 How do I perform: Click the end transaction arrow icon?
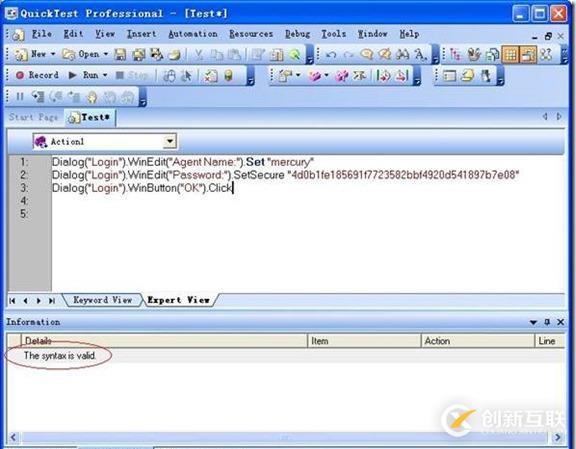[x=402, y=76]
